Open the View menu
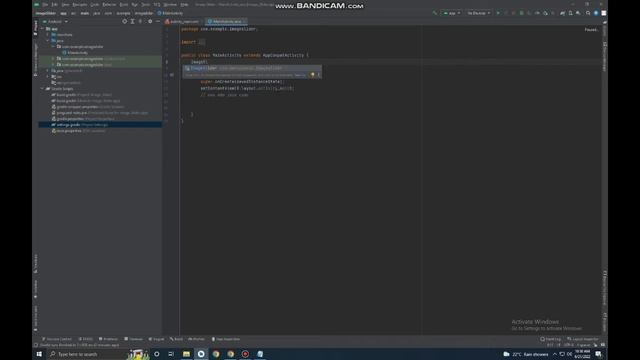Viewport: 640px width, 360px height. tap(65, 4)
